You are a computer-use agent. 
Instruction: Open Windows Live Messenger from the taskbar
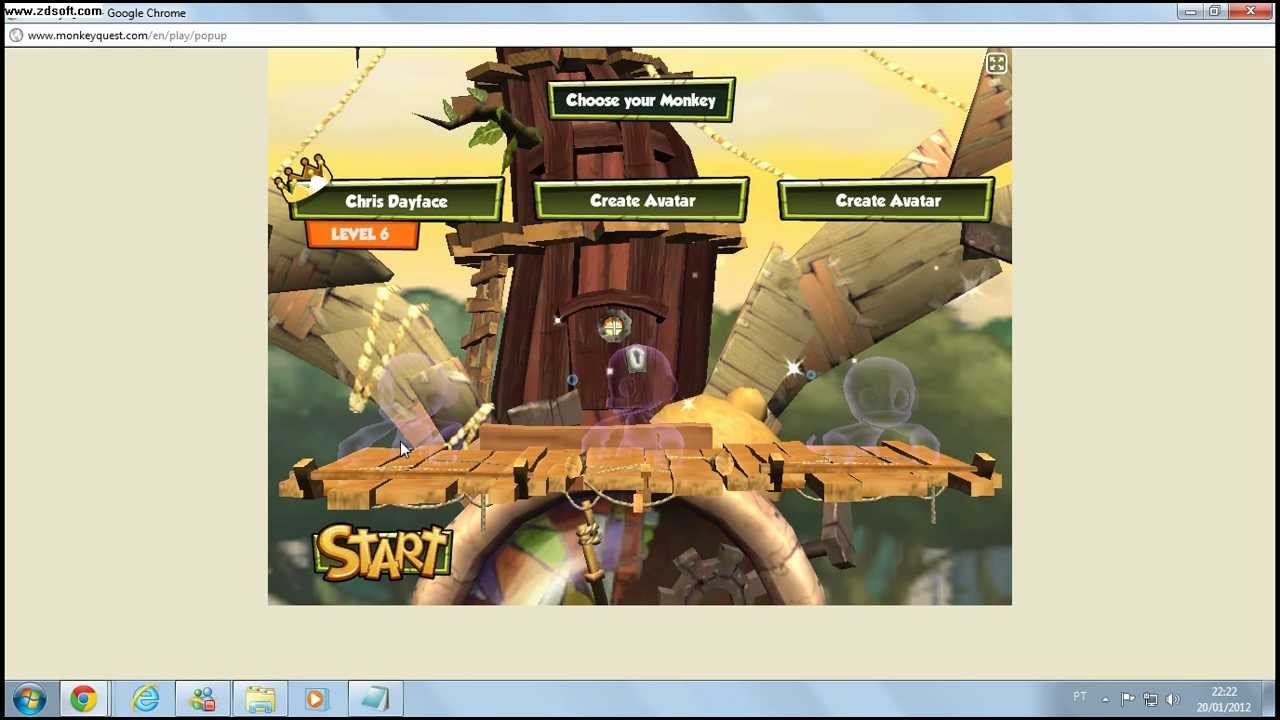(x=203, y=699)
